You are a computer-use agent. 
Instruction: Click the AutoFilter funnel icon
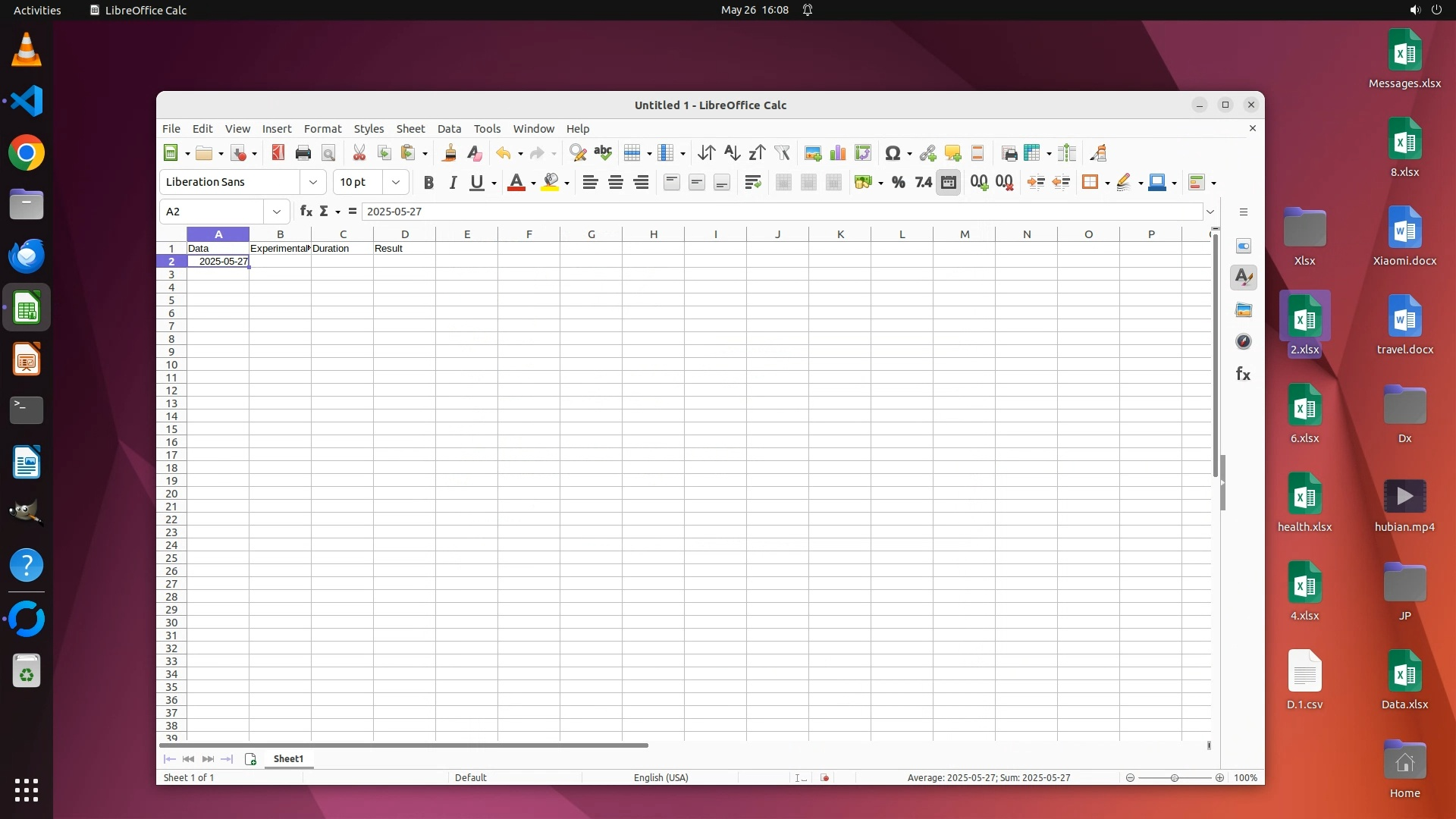point(782,153)
